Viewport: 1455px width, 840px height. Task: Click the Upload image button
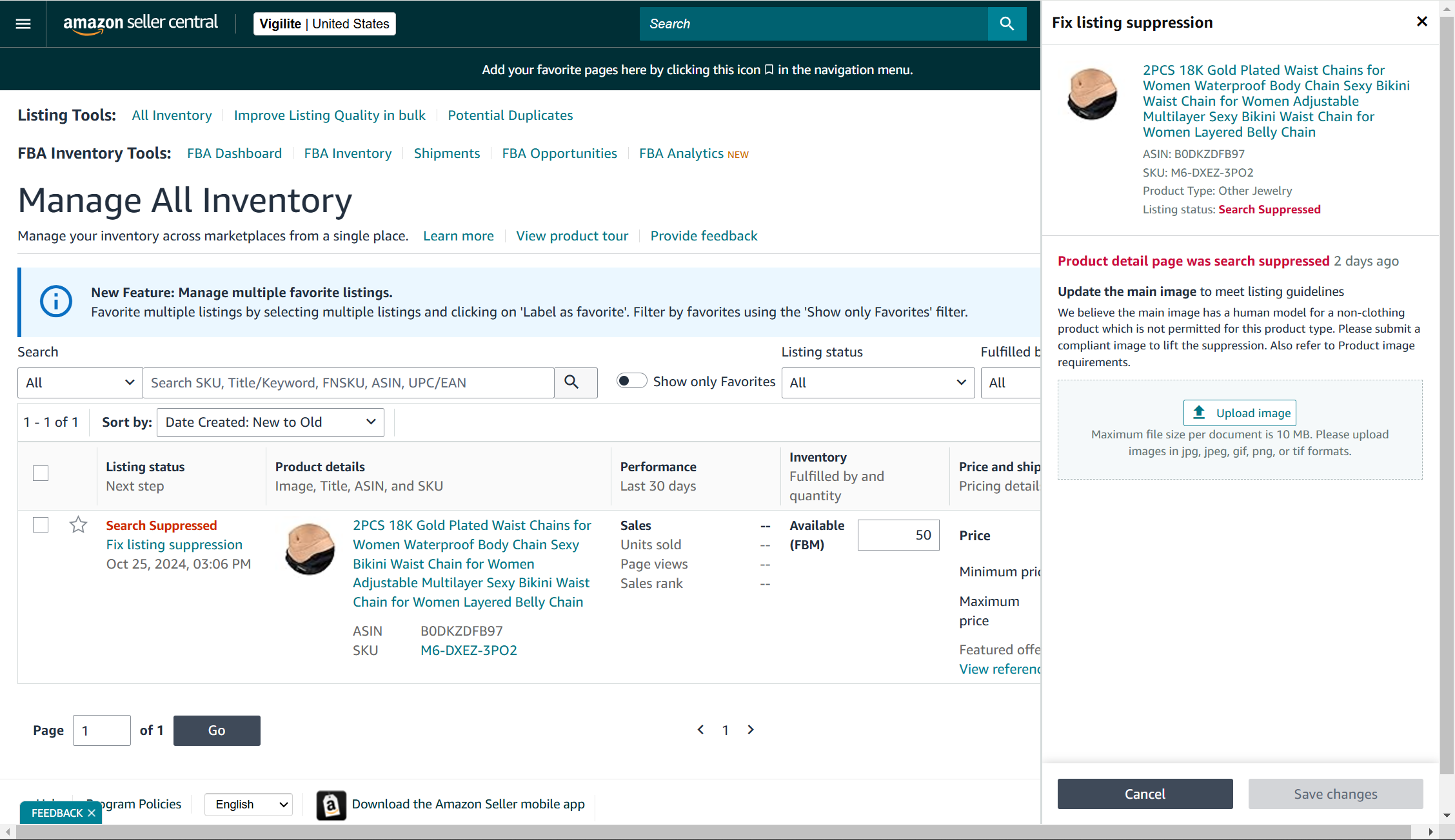coord(1240,413)
